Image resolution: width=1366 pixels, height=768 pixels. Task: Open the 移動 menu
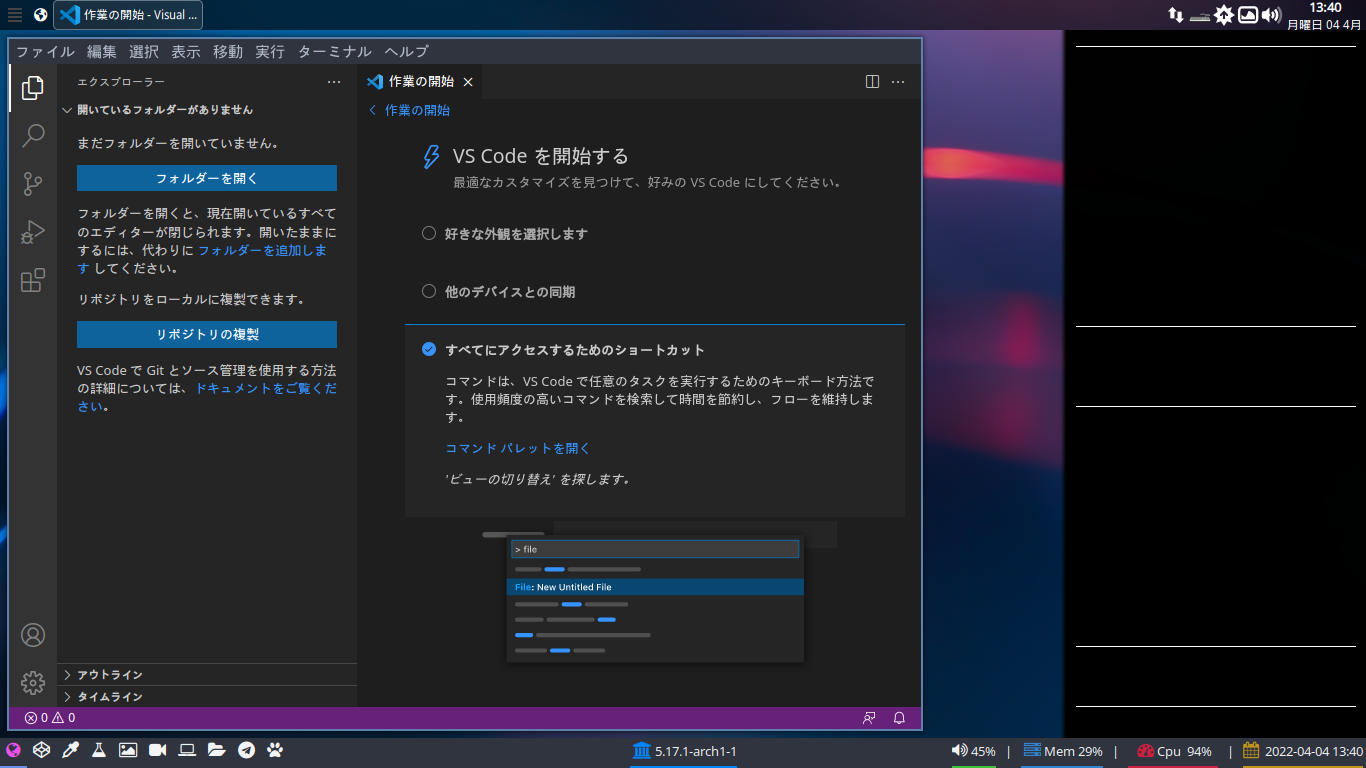click(x=228, y=52)
